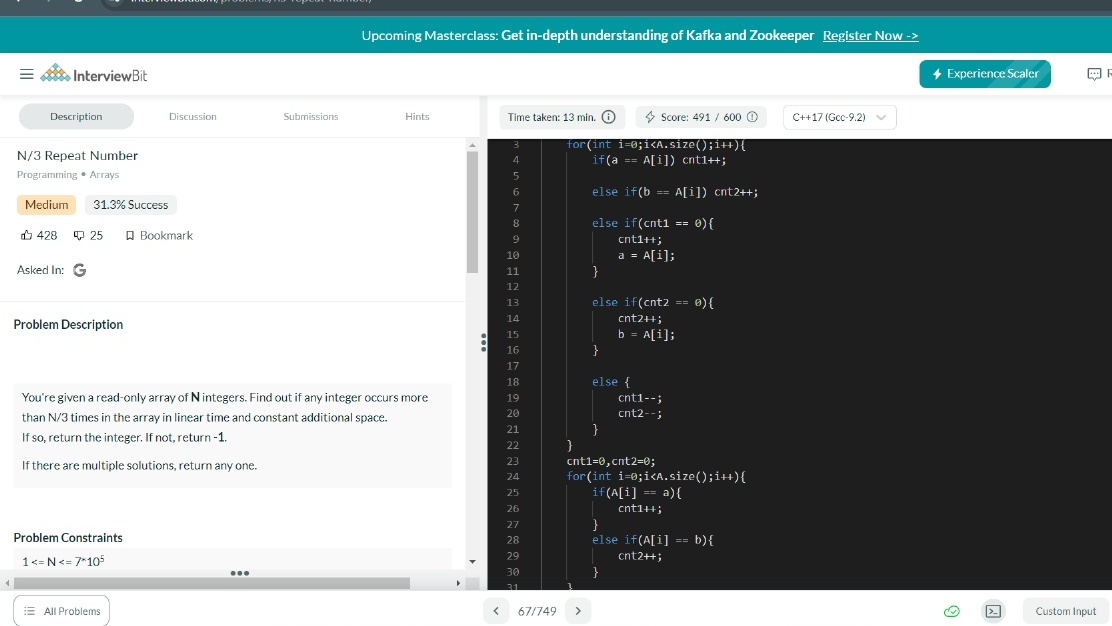Image resolution: width=1112 pixels, height=626 pixels.
Task: Open the feedback chat bubble icon
Action: coord(1096,73)
